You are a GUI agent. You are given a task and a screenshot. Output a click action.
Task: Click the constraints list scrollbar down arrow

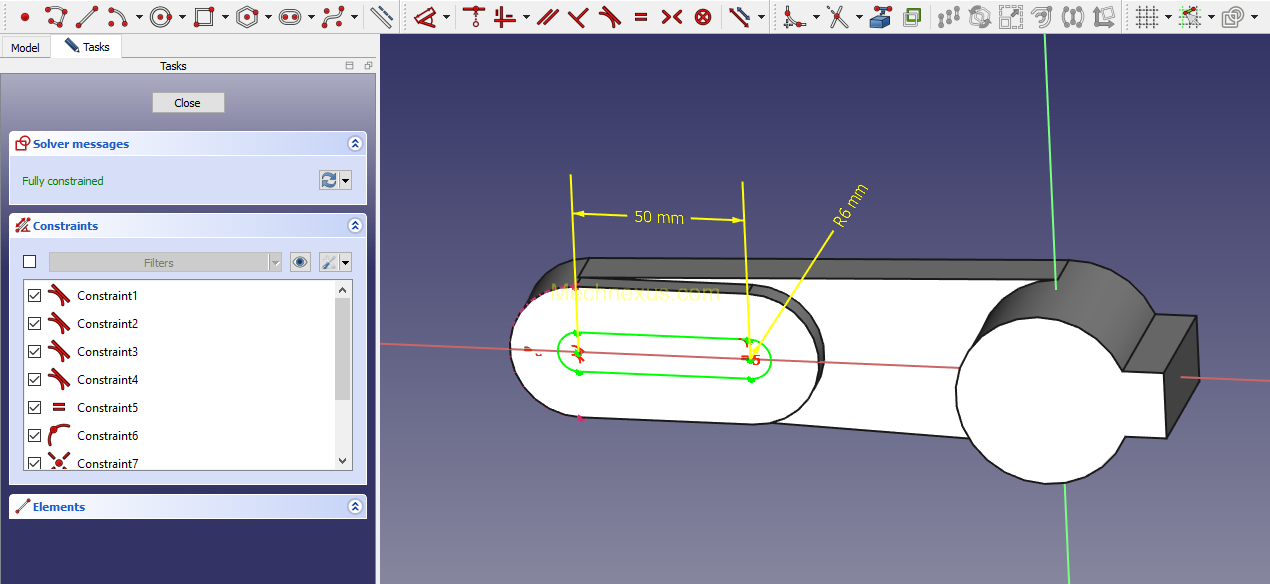point(343,462)
